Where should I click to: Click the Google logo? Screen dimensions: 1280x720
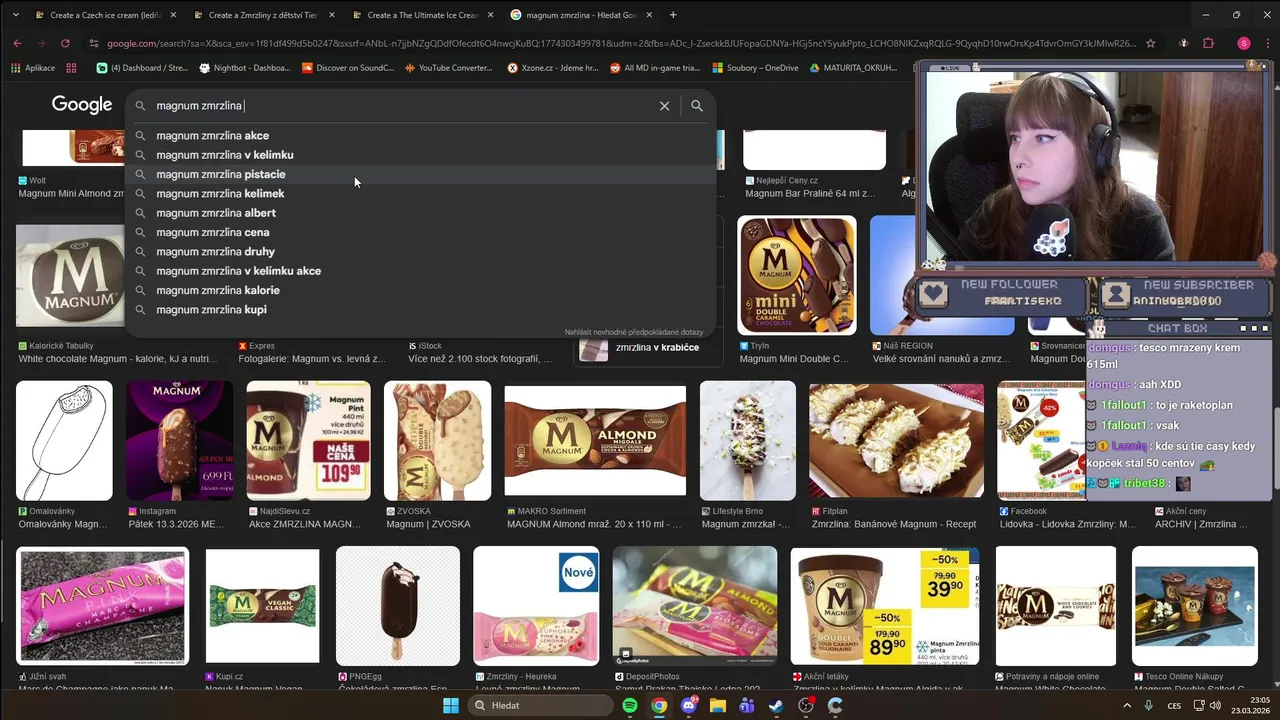[82, 105]
